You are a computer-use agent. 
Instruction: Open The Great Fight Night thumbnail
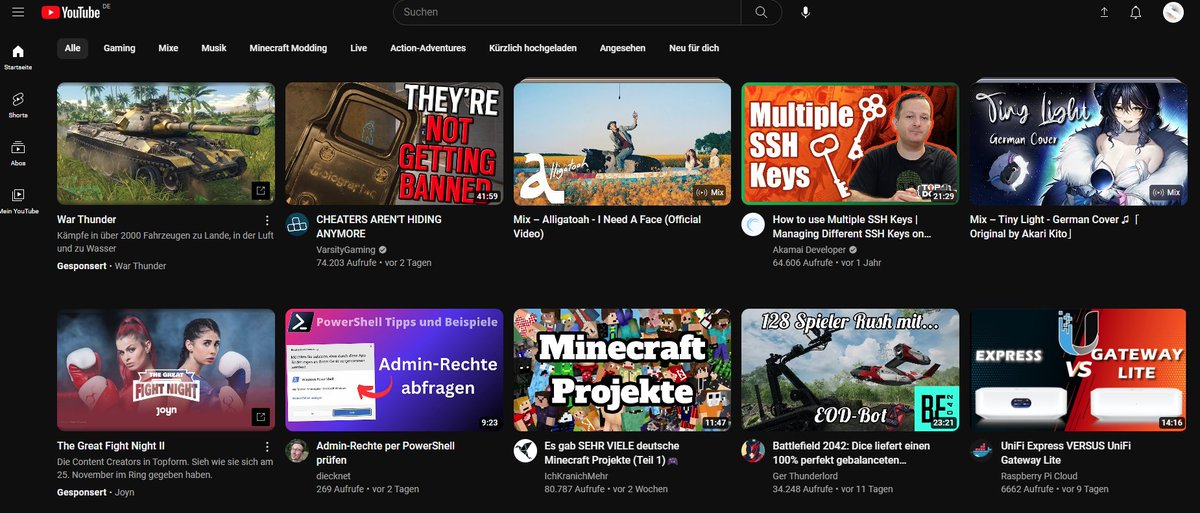coord(166,370)
